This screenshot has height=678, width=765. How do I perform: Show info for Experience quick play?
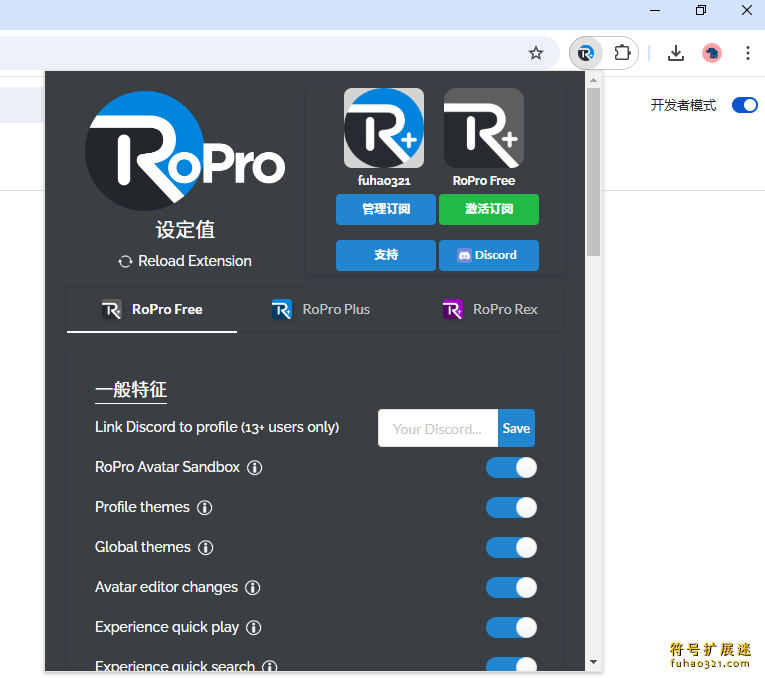pyautogui.click(x=253, y=627)
